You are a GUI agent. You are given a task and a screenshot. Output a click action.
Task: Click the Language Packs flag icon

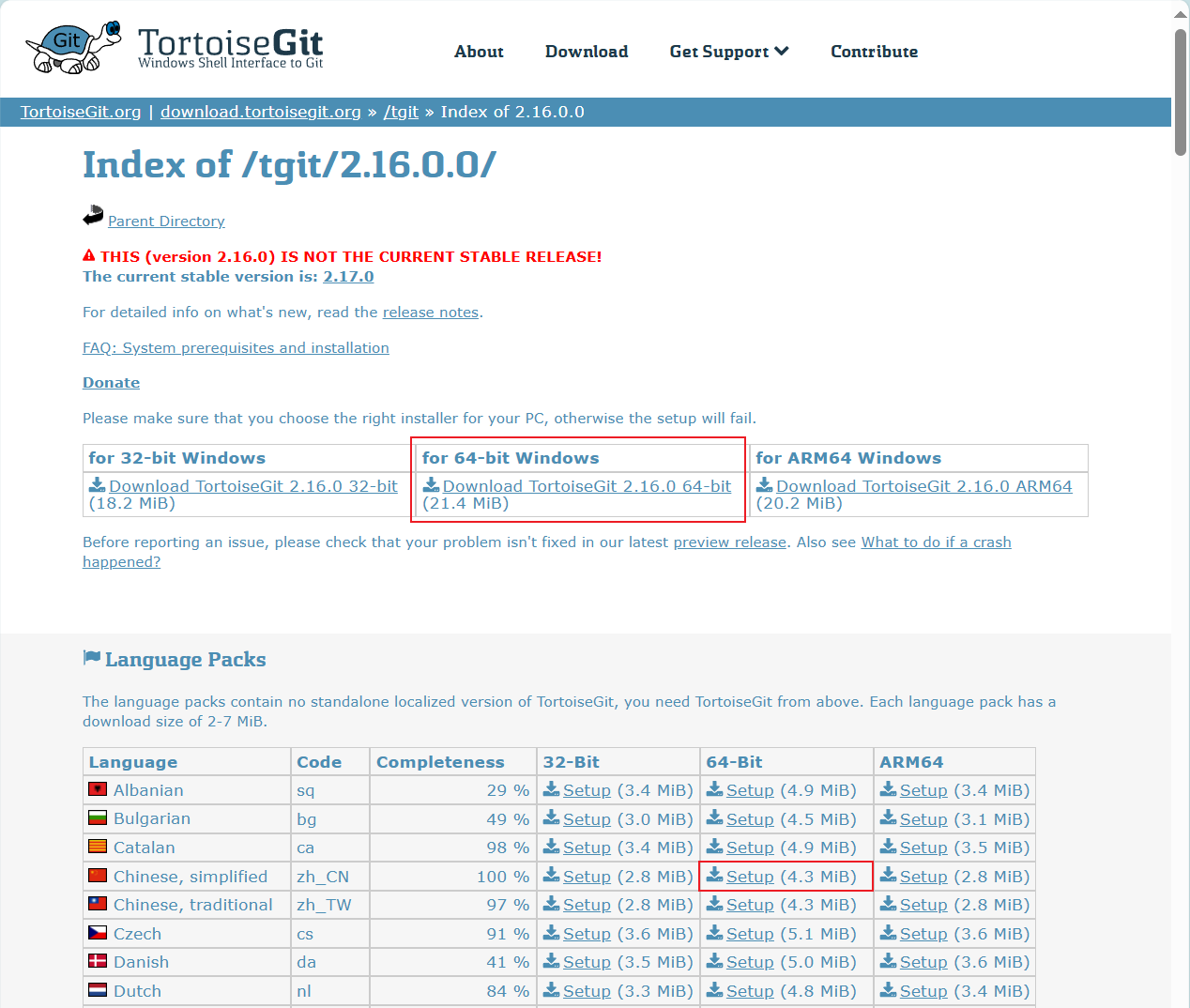92,658
